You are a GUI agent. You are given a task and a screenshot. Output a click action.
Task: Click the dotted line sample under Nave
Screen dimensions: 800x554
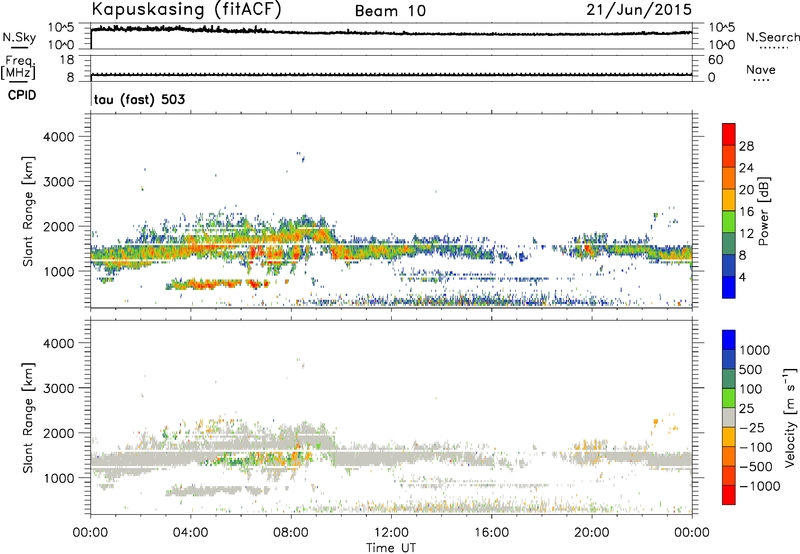click(761, 80)
